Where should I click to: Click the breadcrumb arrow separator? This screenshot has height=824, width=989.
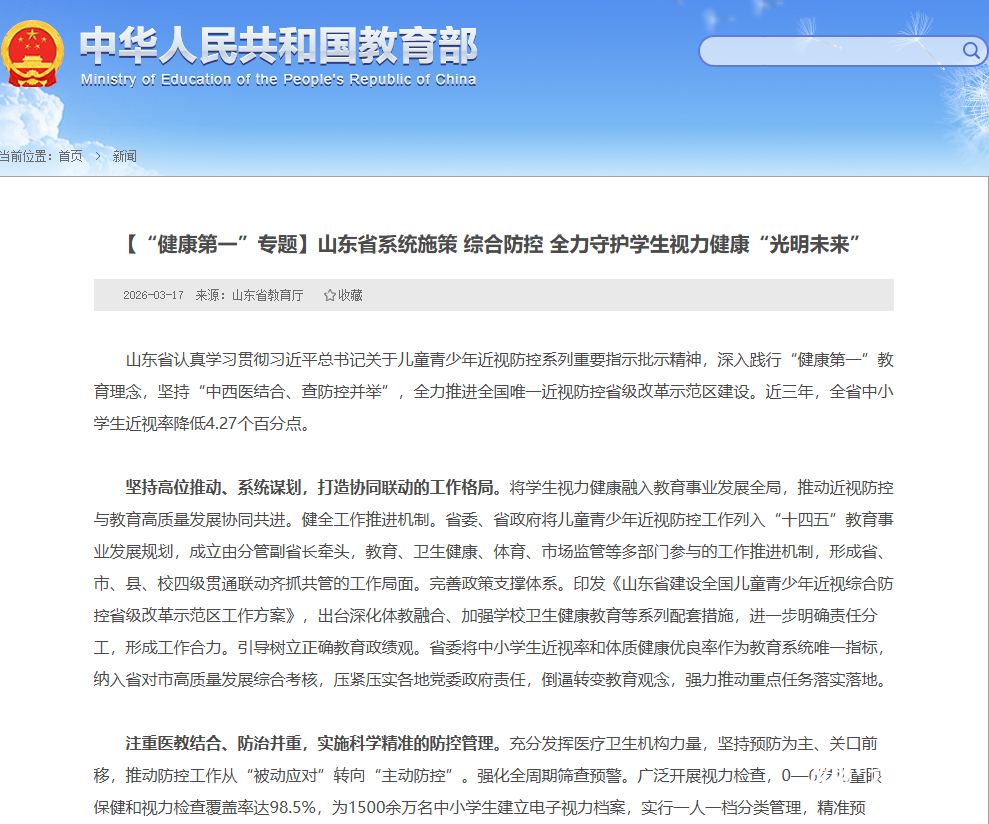(98, 156)
